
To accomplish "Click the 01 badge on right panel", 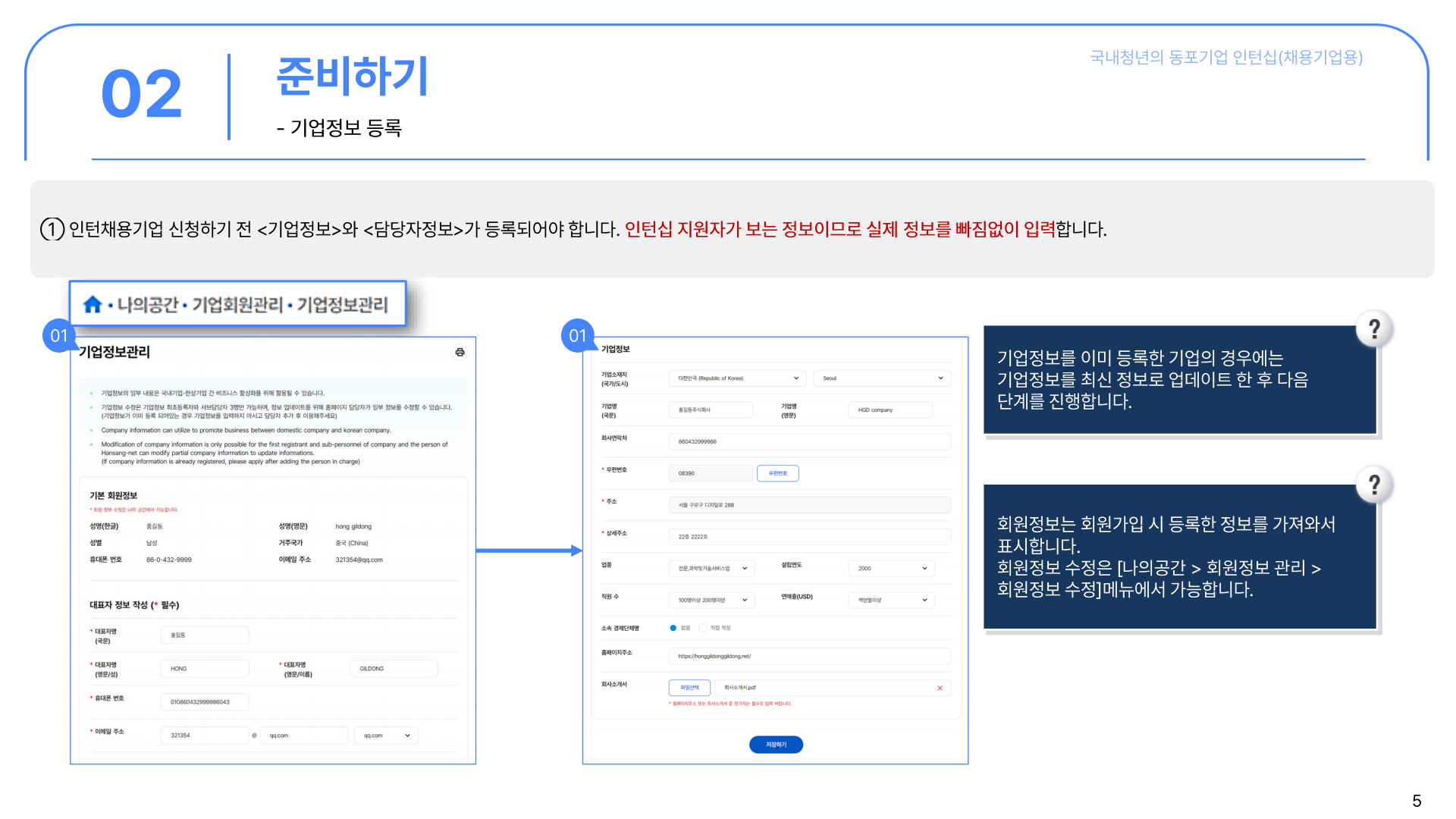I will (578, 336).
